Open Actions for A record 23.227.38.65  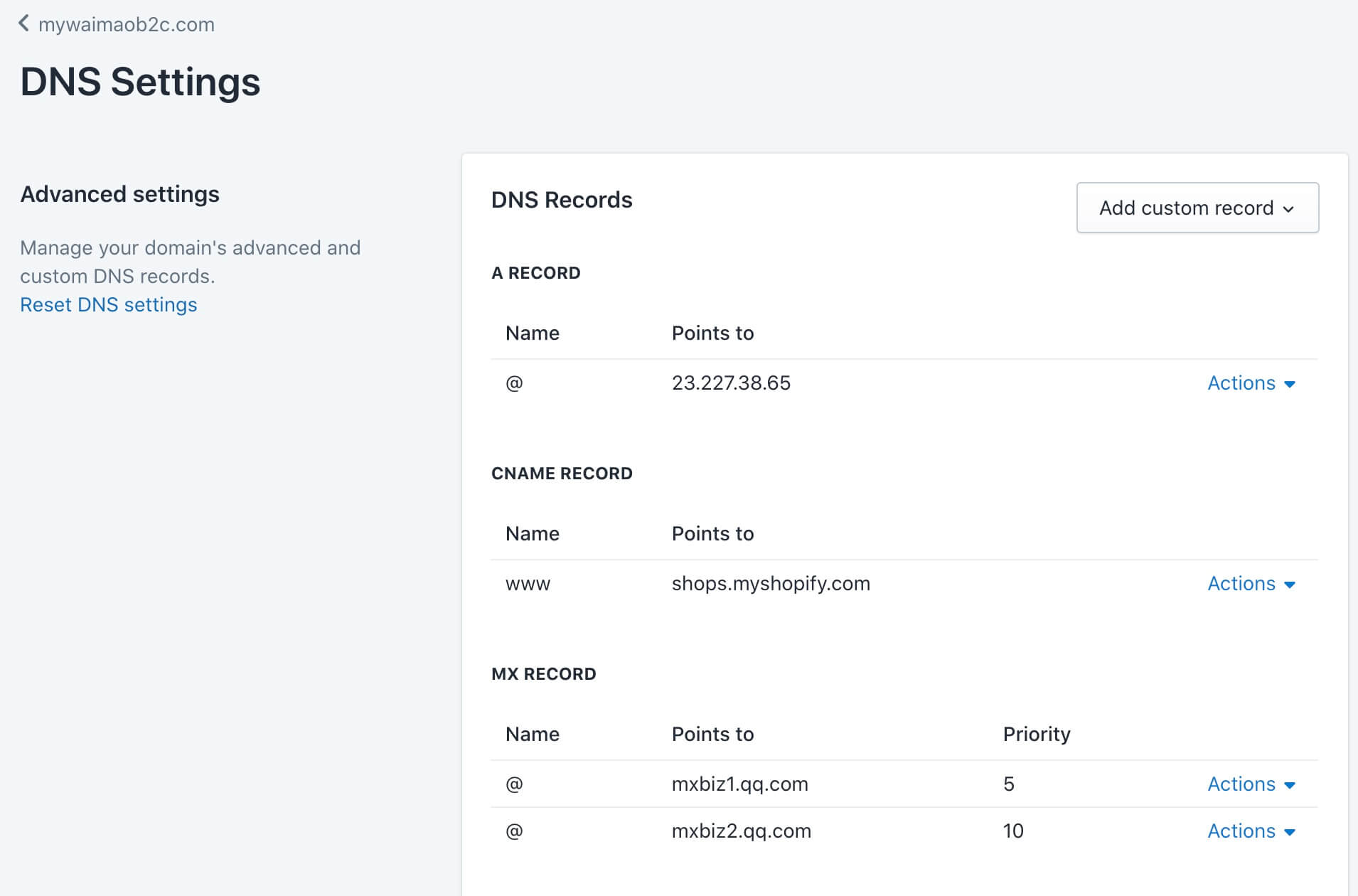pyautogui.click(x=1251, y=383)
